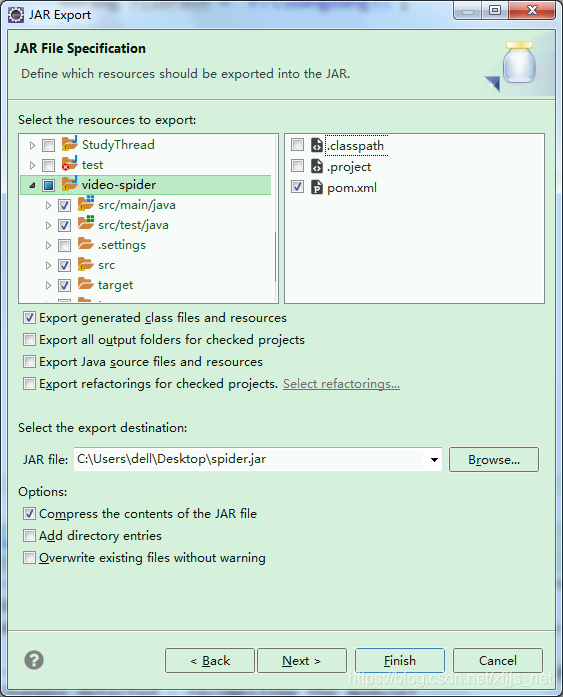
Task: Click the Cancel button
Action: tap(498, 661)
